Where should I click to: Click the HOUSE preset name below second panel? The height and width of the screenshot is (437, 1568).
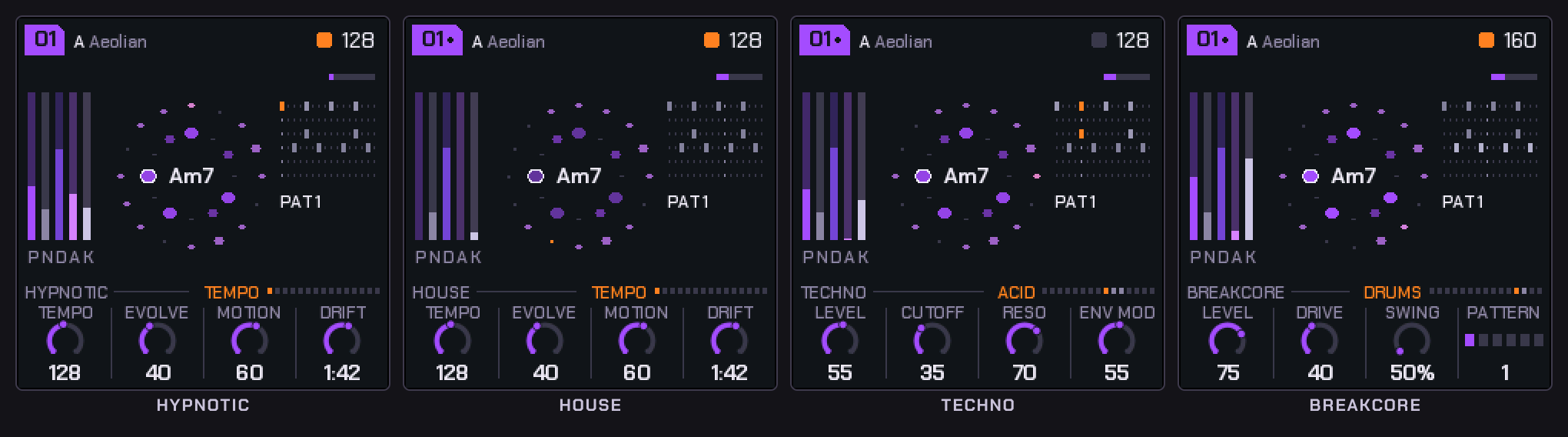click(590, 405)
